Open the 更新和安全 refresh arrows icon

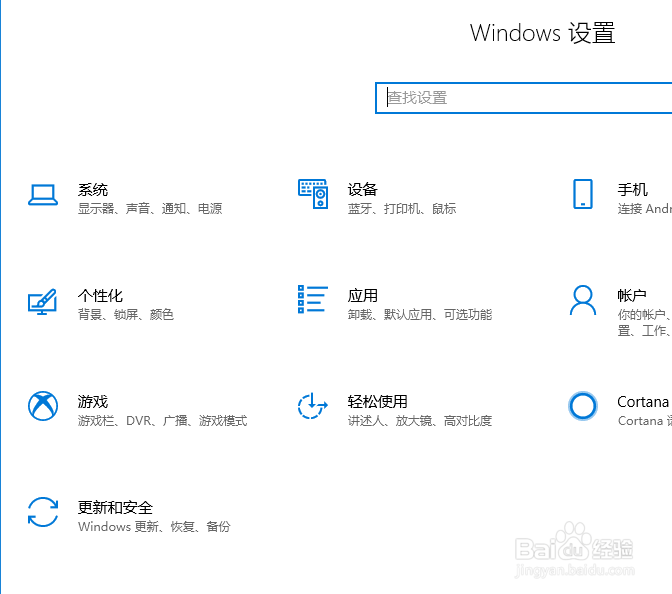(x=43, y=512)
